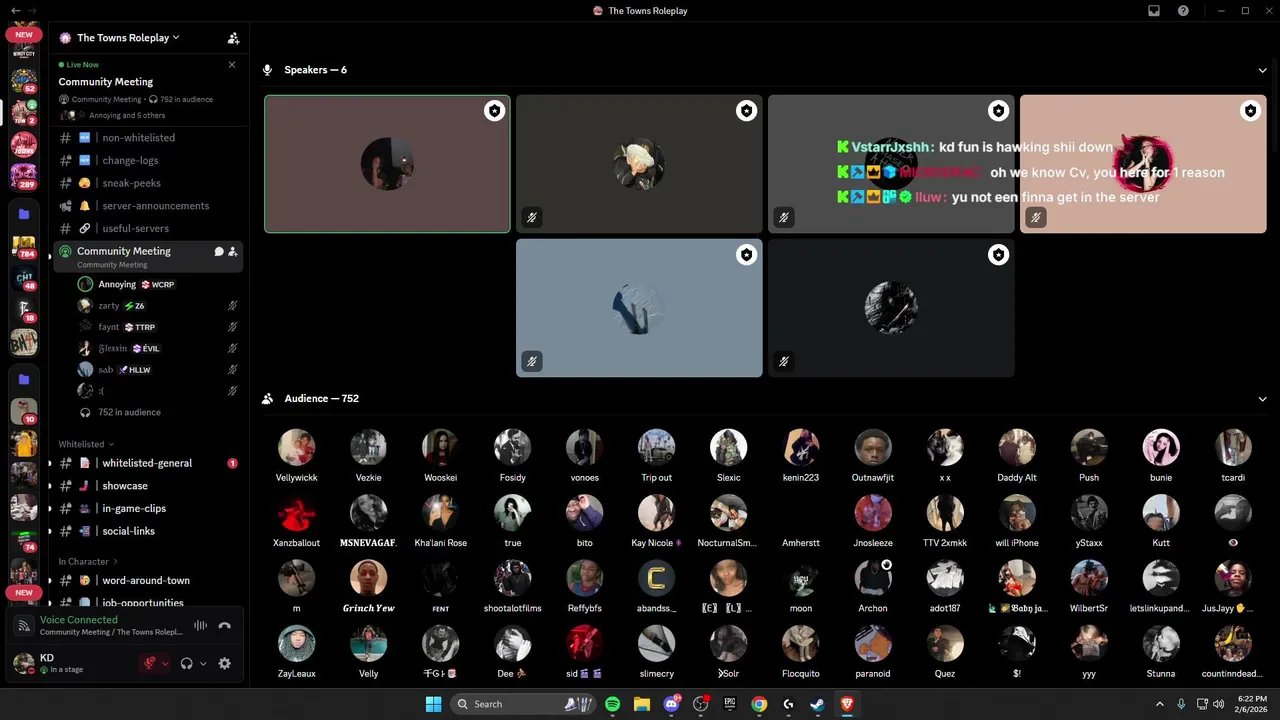Click the invite people icon in the server header
1280x720 pixels.
point(233,38)
